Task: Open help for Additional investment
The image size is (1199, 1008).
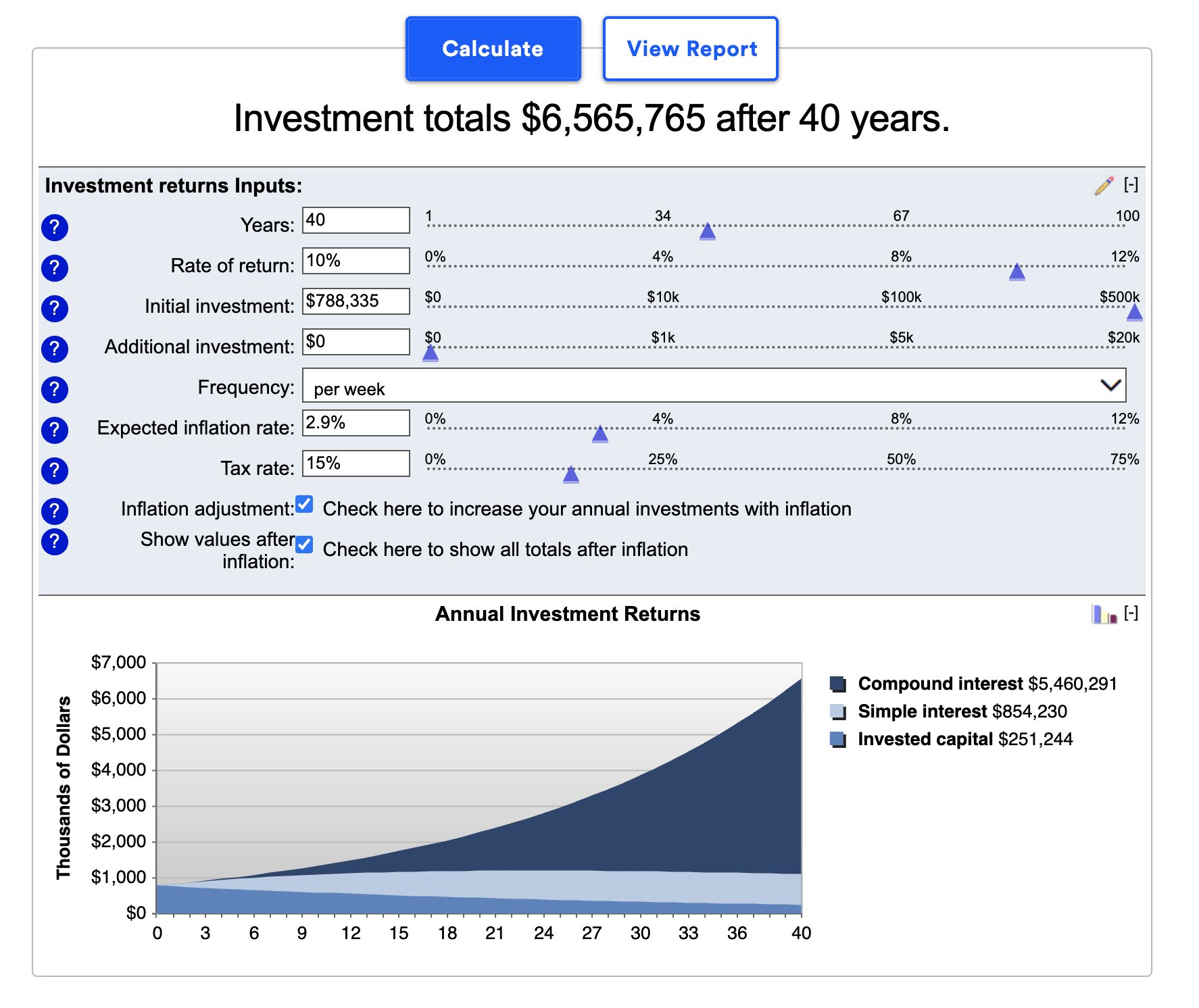Action: (x=55, y=349)
